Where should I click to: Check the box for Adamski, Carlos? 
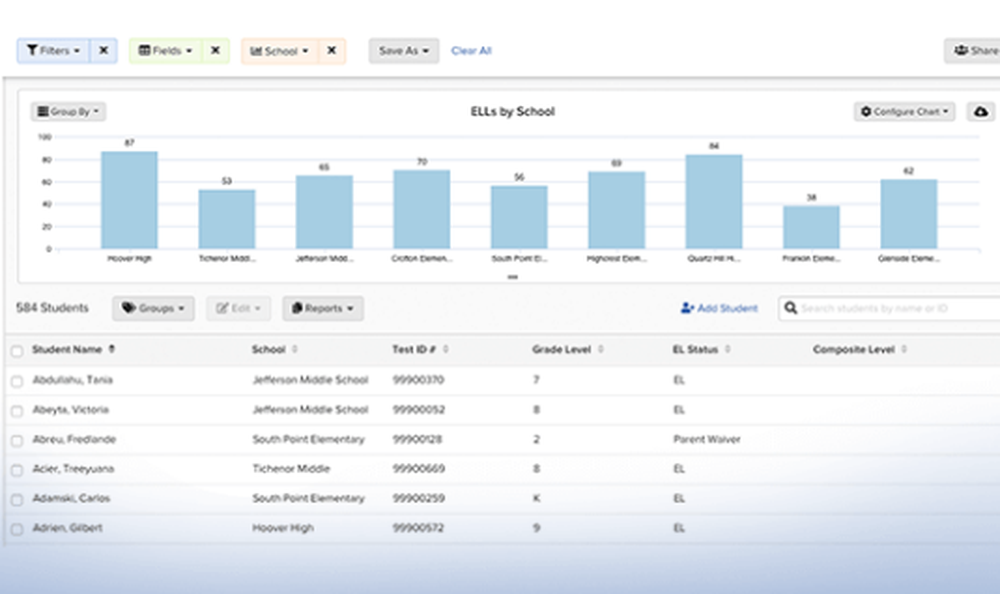(17, 500)
